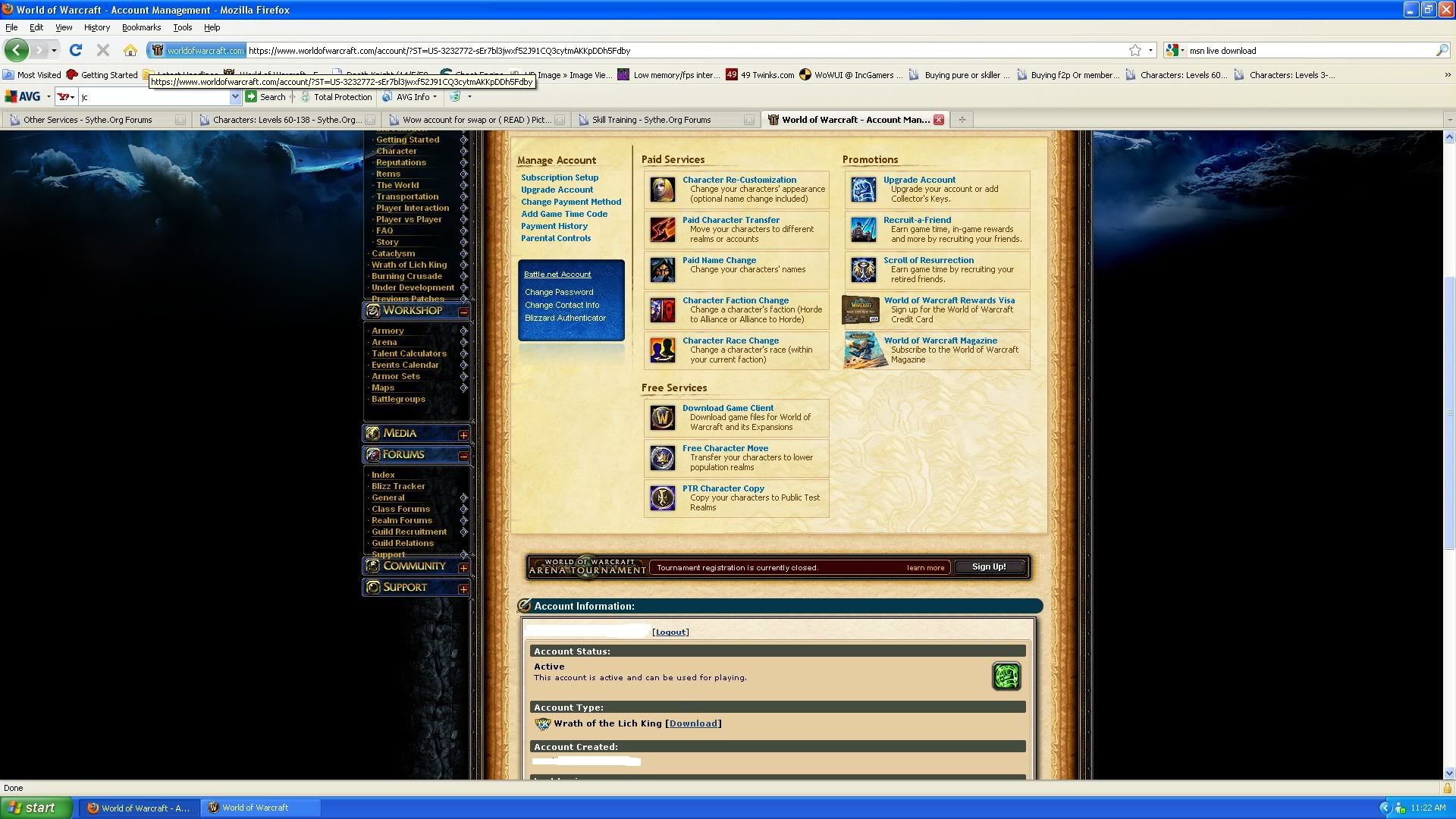Switch to Skill Training Sythe.Org tab

[665, 120]
